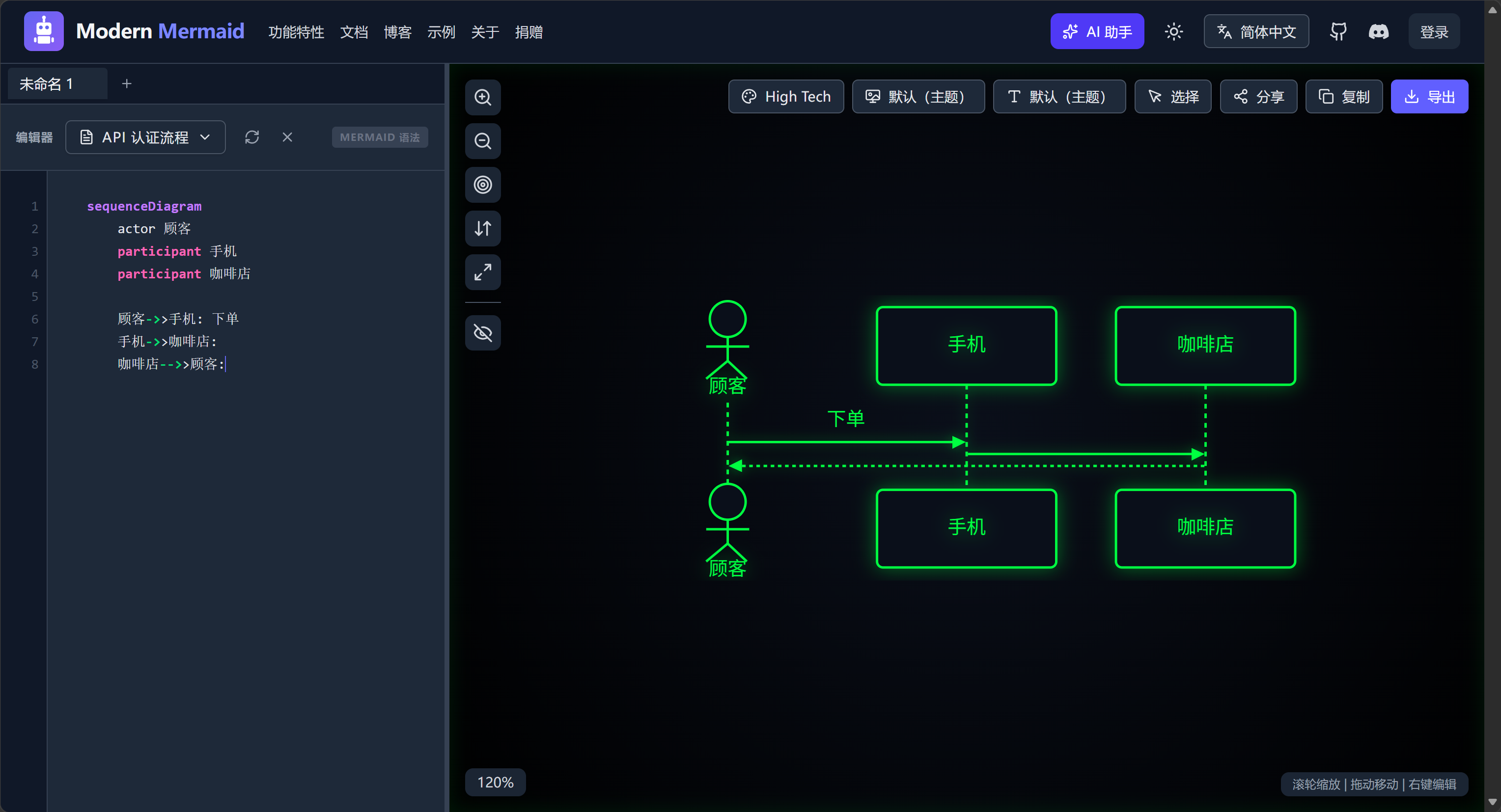The width and height of the screenshot is (1501, 812).
Task: Click the top 手机 participant box
Action: pos(966,345)
